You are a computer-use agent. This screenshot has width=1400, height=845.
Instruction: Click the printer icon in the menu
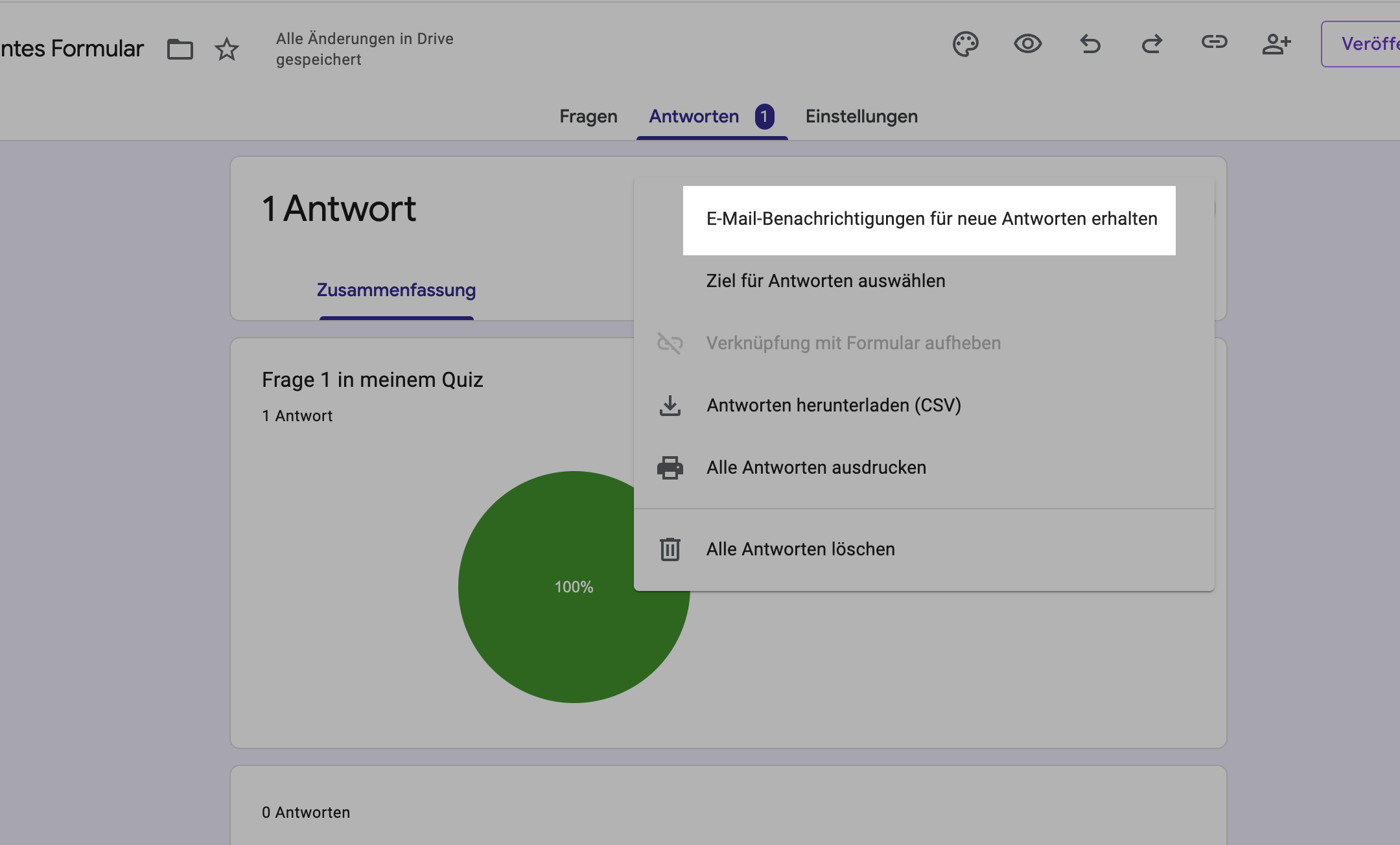(x=670, y=468)
